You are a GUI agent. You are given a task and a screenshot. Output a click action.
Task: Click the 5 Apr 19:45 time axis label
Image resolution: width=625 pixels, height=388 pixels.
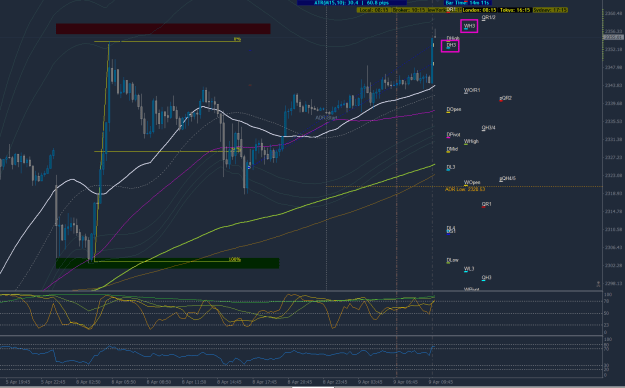[18, 382]
